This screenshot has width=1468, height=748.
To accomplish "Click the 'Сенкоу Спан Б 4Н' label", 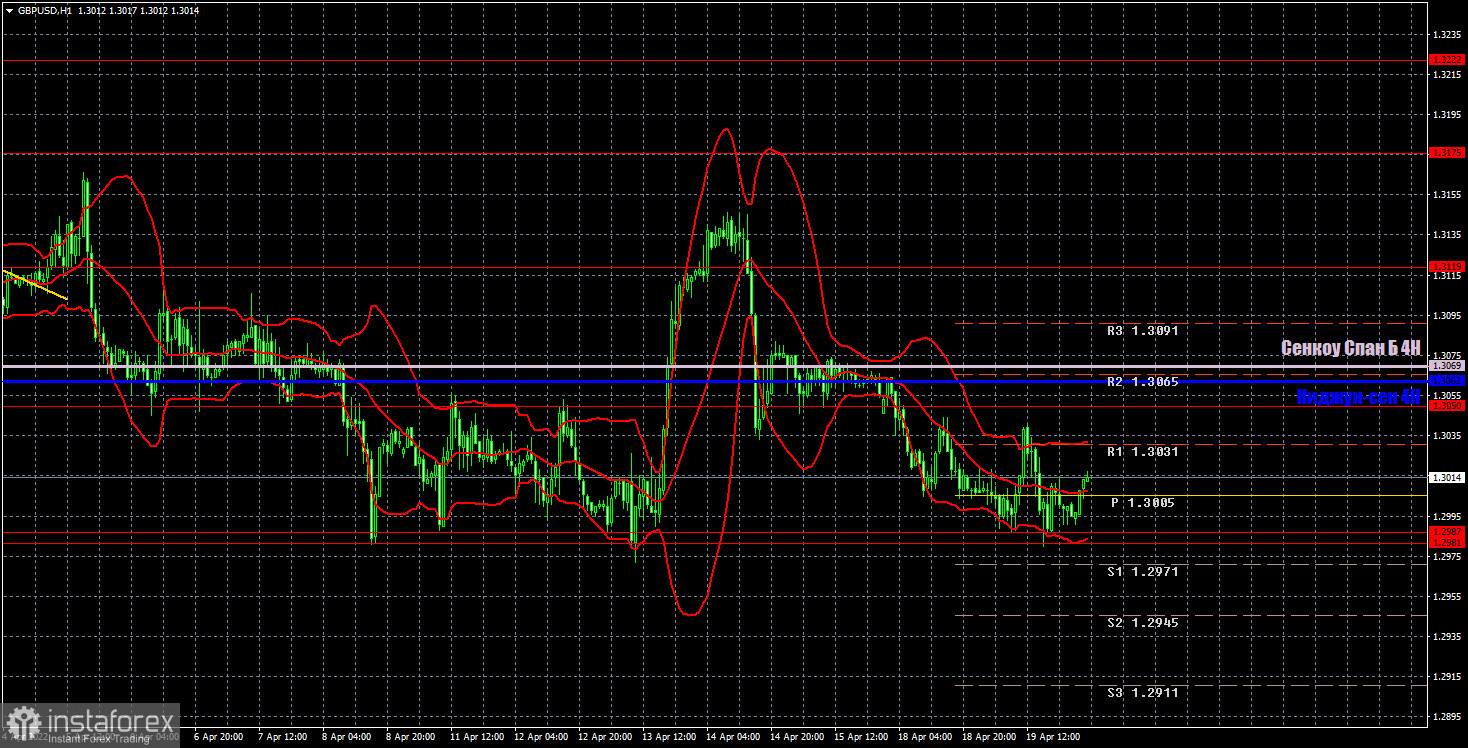I will click(x=1351, y=348).
